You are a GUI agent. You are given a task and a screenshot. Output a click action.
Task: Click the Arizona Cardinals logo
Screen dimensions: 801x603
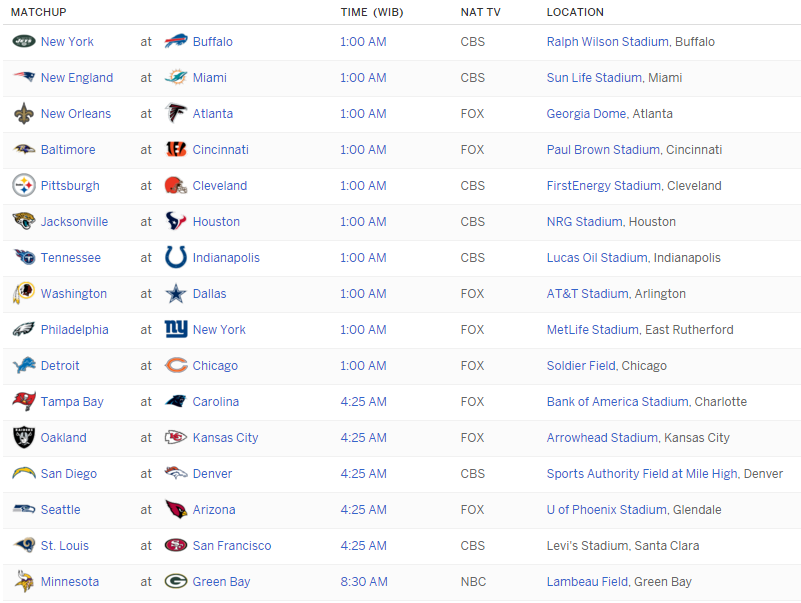(x=176, y=510)
